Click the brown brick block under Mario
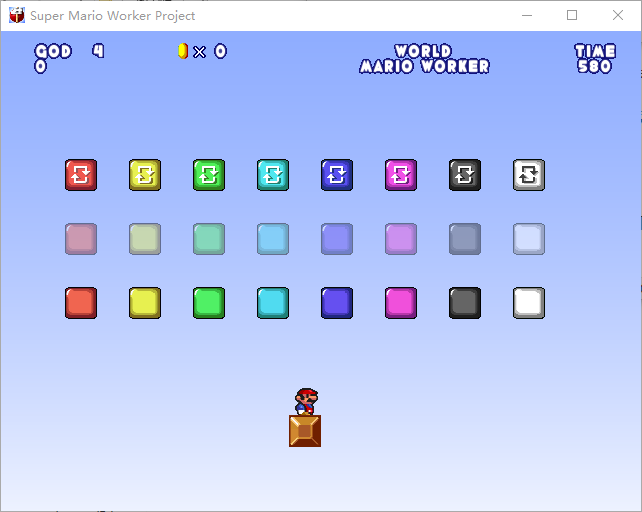 point(305,431)
